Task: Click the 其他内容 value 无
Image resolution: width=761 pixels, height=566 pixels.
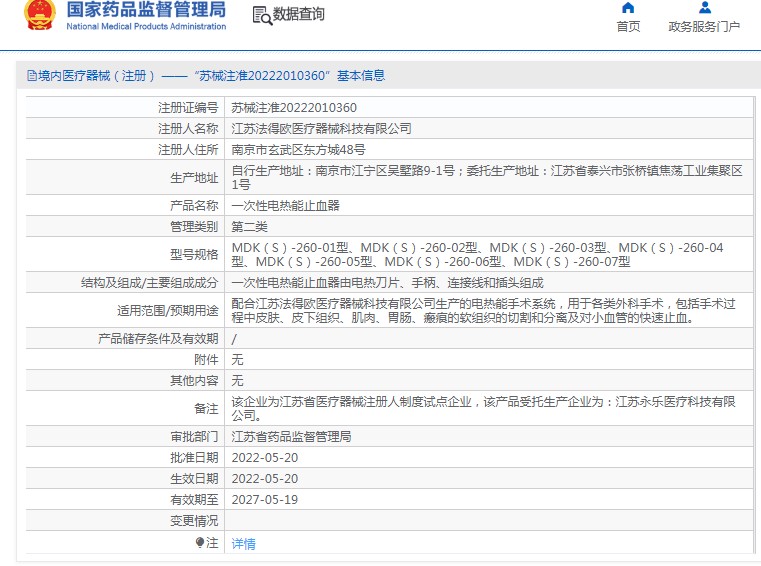Action: tap(237, 380)
